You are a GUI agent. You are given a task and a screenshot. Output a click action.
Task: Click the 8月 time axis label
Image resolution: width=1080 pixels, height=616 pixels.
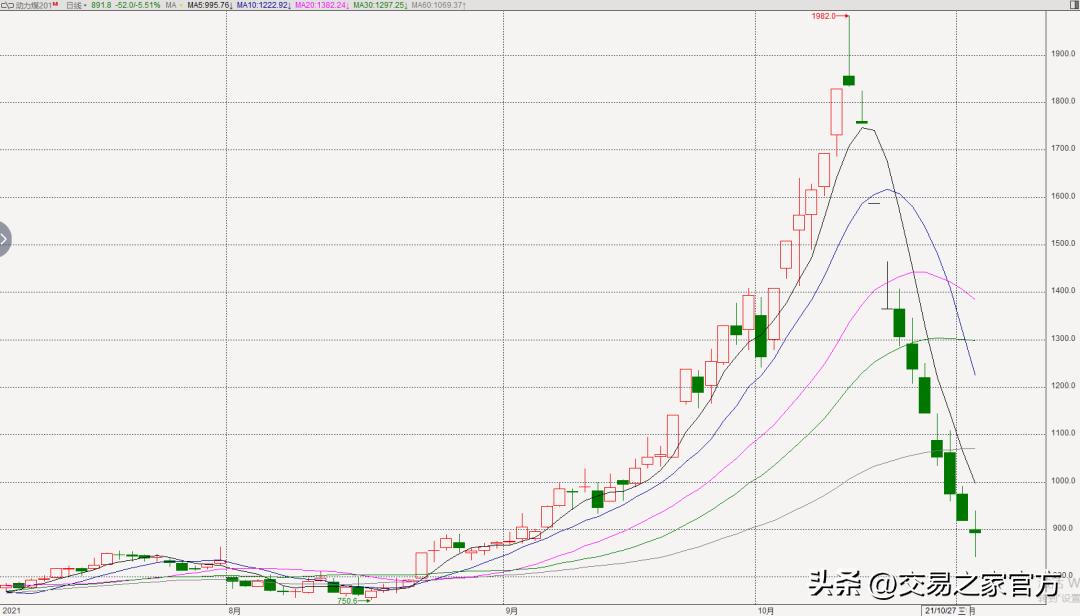(234, 610)
